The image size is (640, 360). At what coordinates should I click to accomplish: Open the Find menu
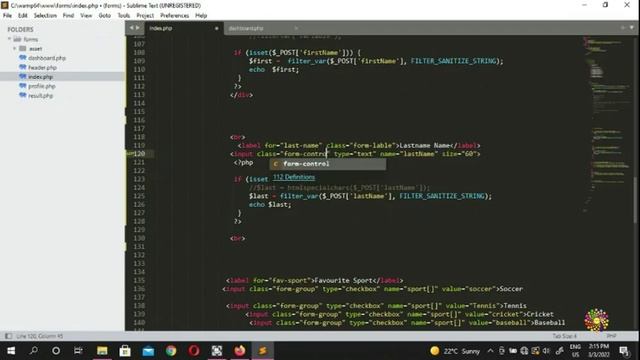pyautogui.click(x=68, y=16)
